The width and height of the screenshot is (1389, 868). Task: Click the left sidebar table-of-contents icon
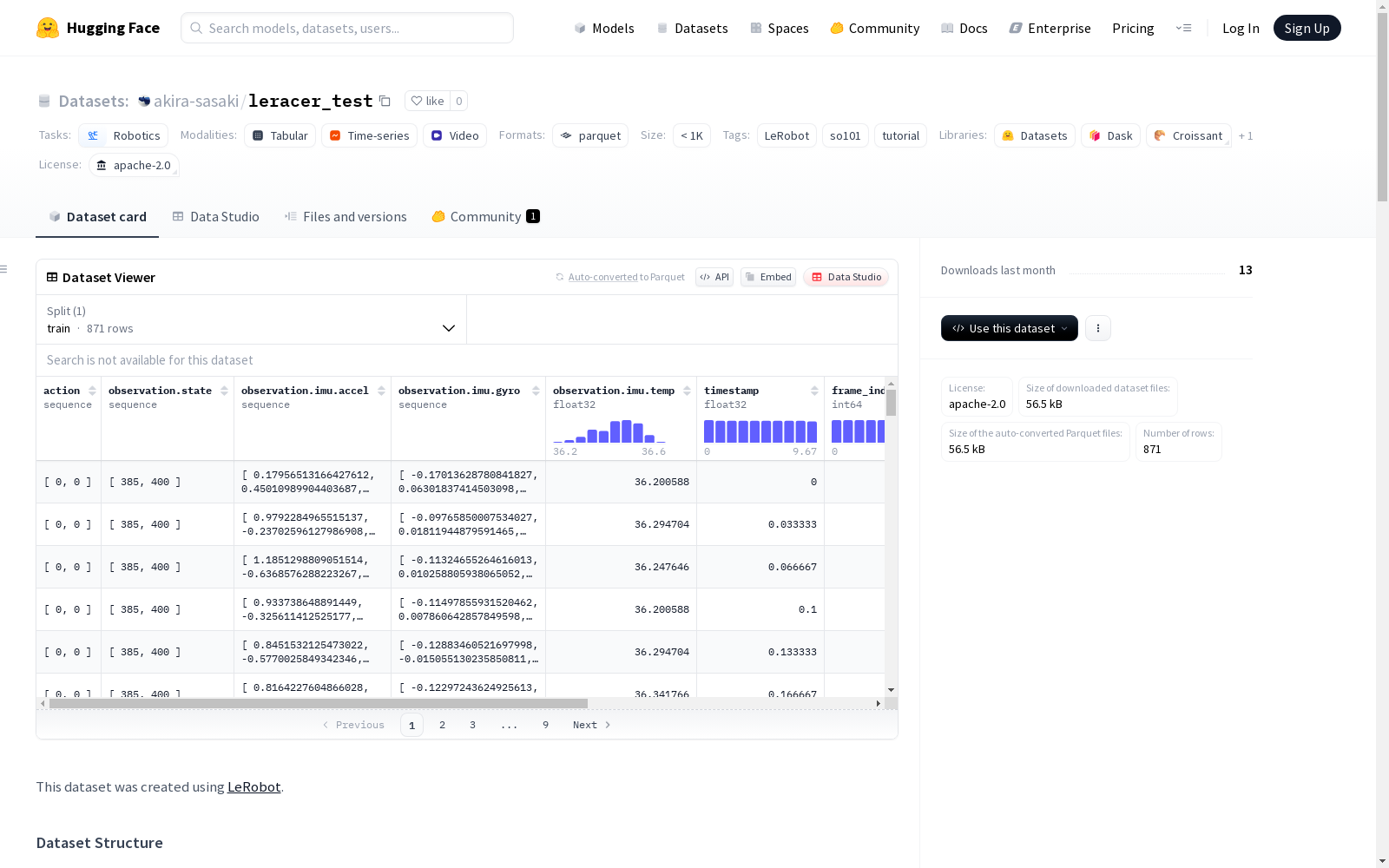coord(4,269)
